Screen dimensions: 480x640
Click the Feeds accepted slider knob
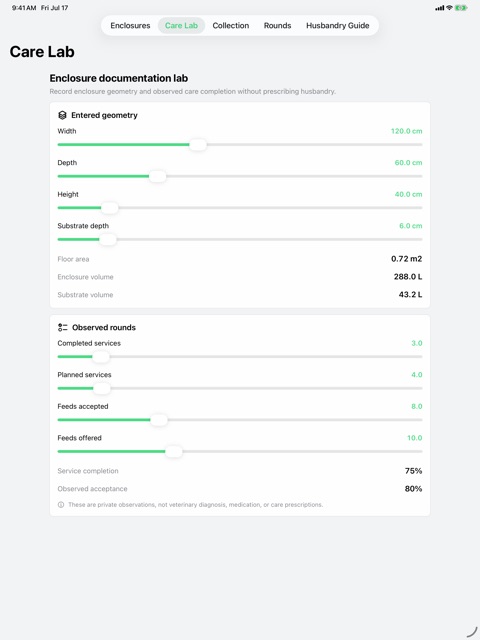(x=159, y=420)
